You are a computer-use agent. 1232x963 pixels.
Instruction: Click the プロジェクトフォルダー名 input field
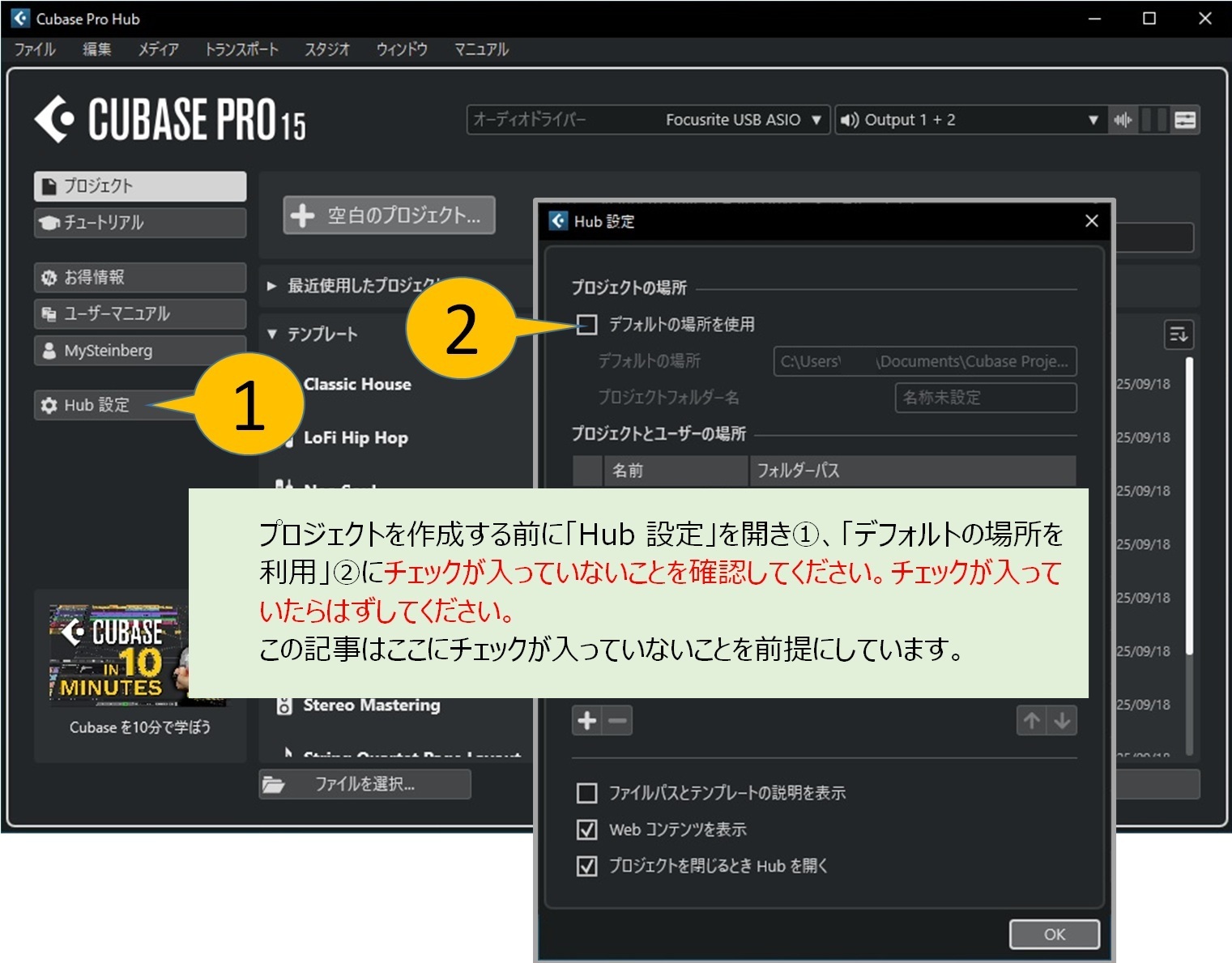click(x=985, y=398)
